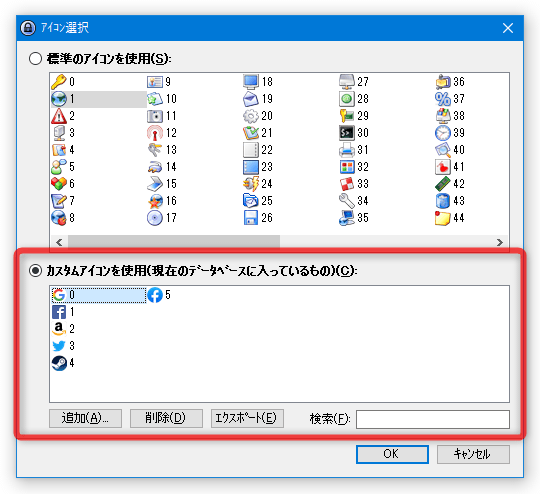Choose the warning triangle icon 2
Screen dimensions: 540x494
tap(59, 116)
